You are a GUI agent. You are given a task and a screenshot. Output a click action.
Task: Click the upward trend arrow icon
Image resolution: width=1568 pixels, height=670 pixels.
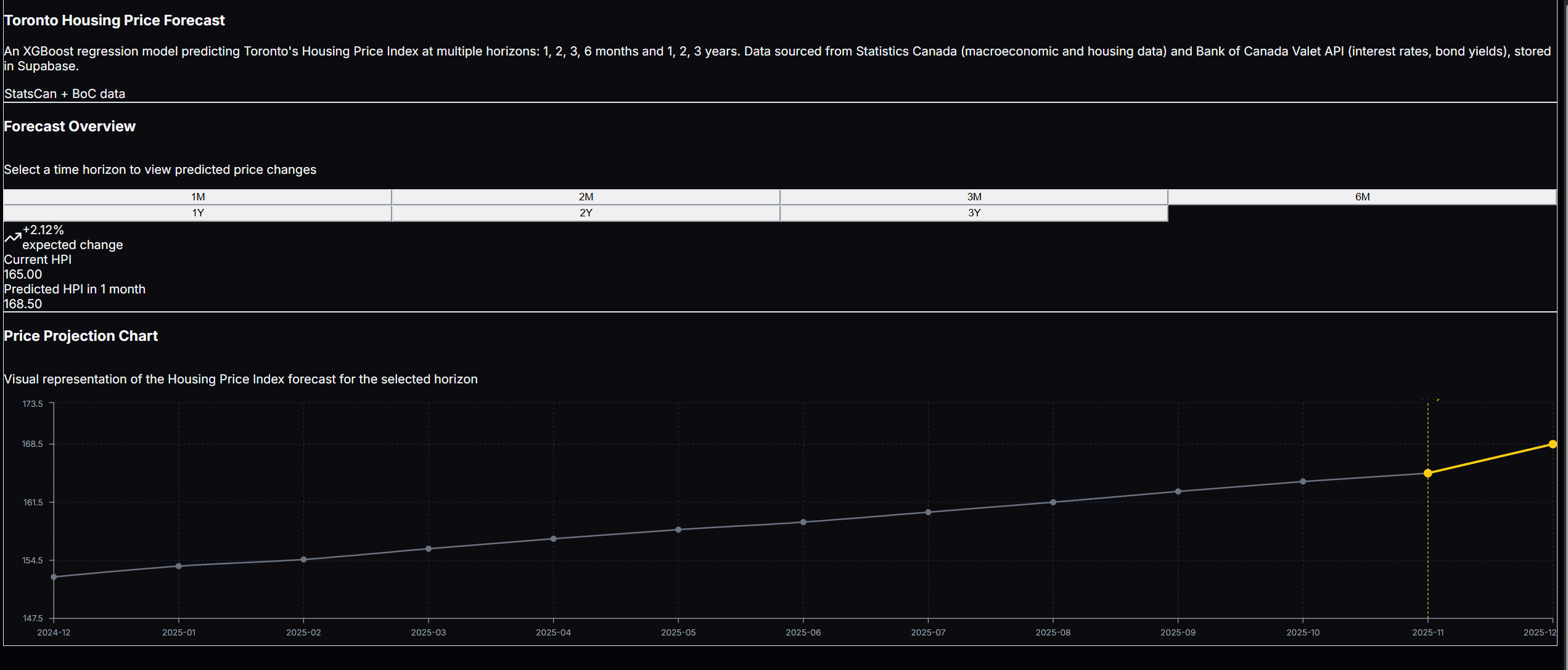[12, 236]
